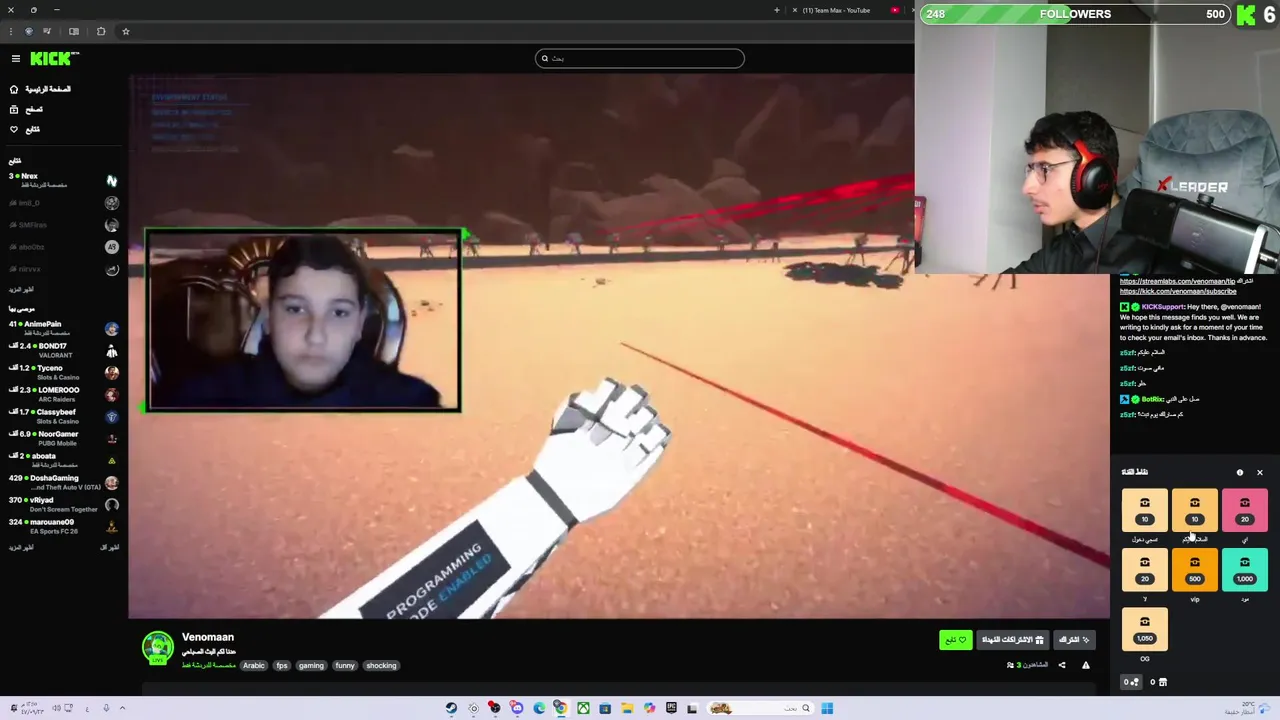Click KICKSupport username in chat

click(1163, 307)
